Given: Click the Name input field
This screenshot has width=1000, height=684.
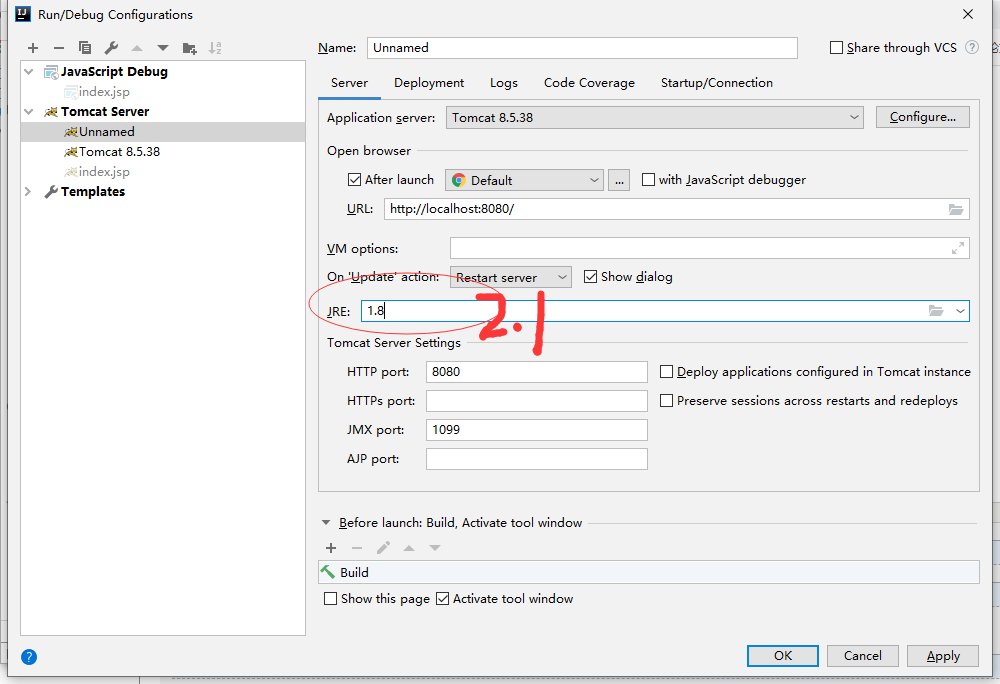Looking at the screenshot, I should click(582, 48).
